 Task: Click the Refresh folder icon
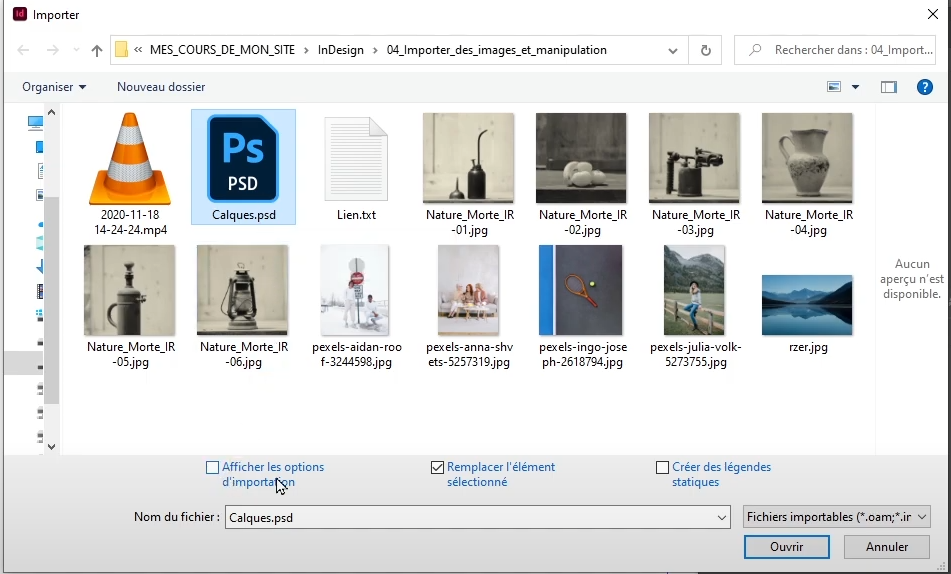coord(706,50)
